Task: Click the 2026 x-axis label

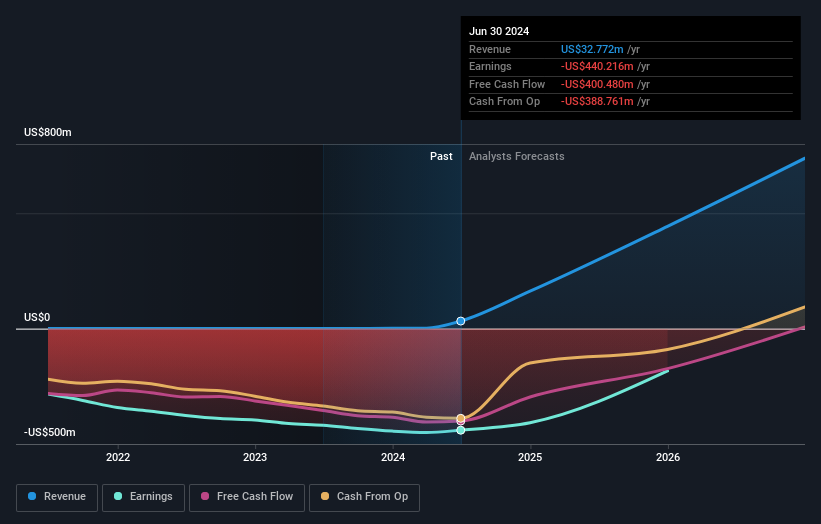Action: click(668, 458)
